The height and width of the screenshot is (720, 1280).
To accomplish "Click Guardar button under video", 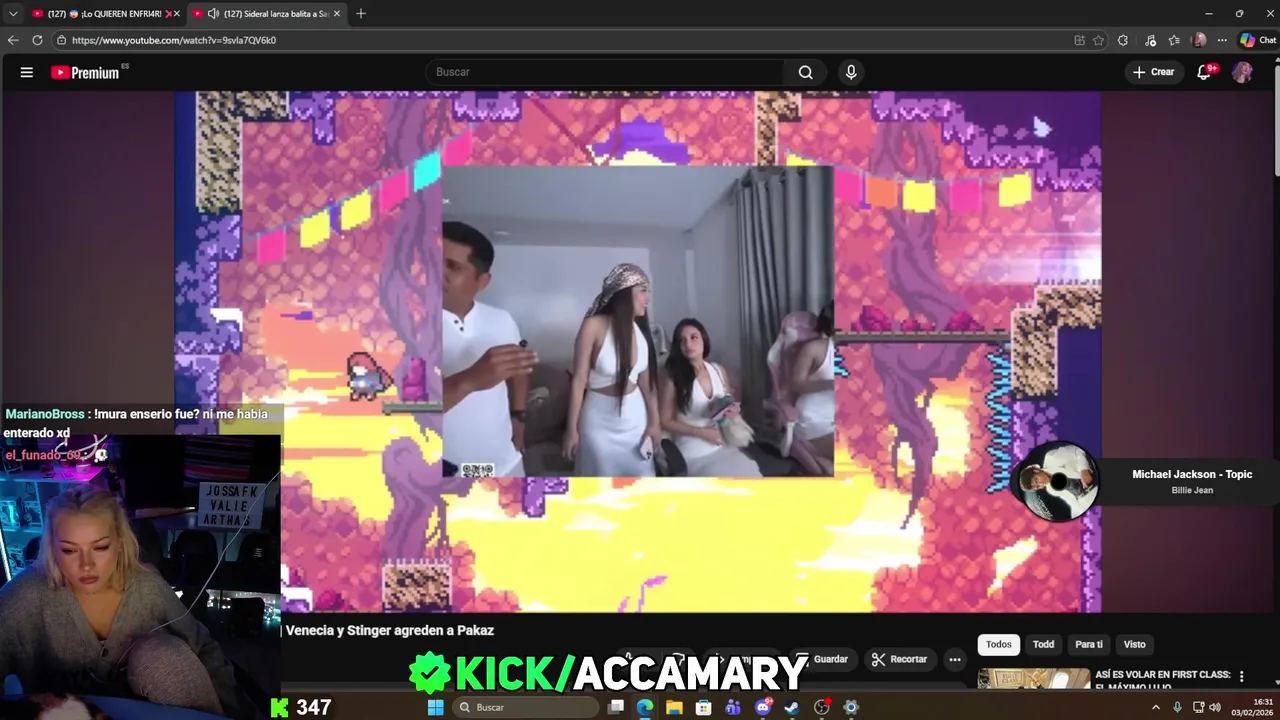I will click(822, 659).
